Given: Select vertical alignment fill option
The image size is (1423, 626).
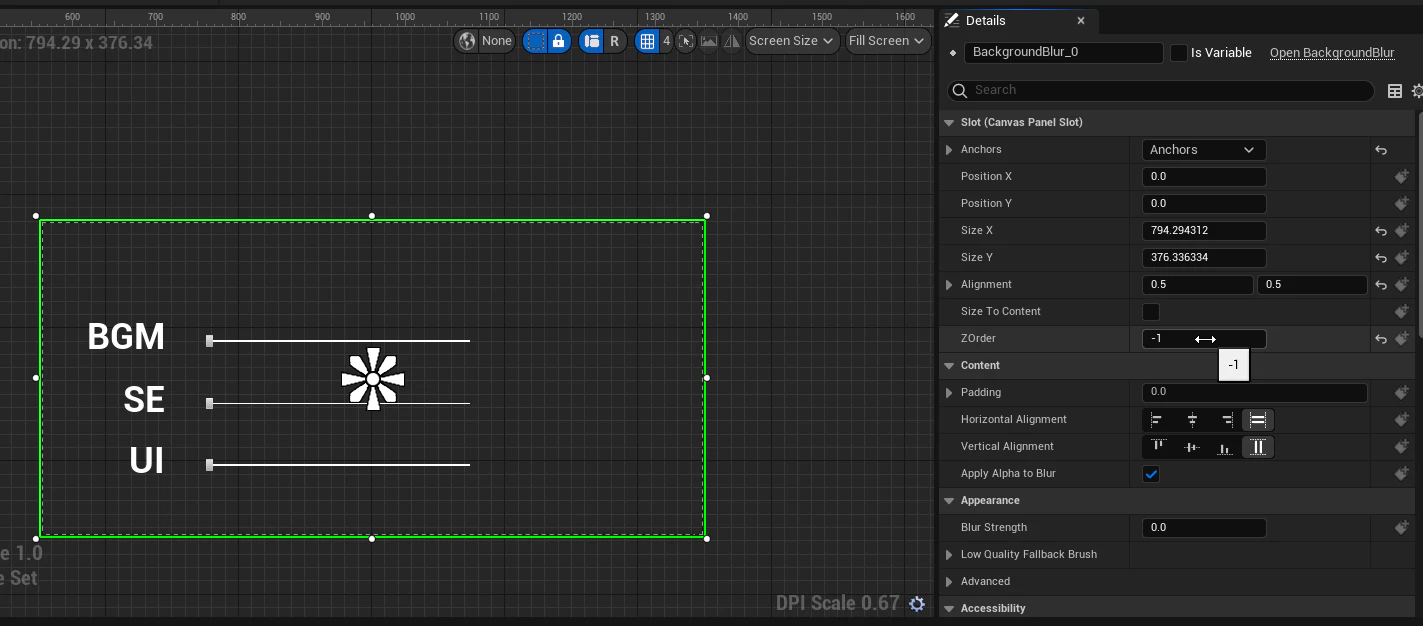Looking at the screenshot, I should coord(1258,447).
